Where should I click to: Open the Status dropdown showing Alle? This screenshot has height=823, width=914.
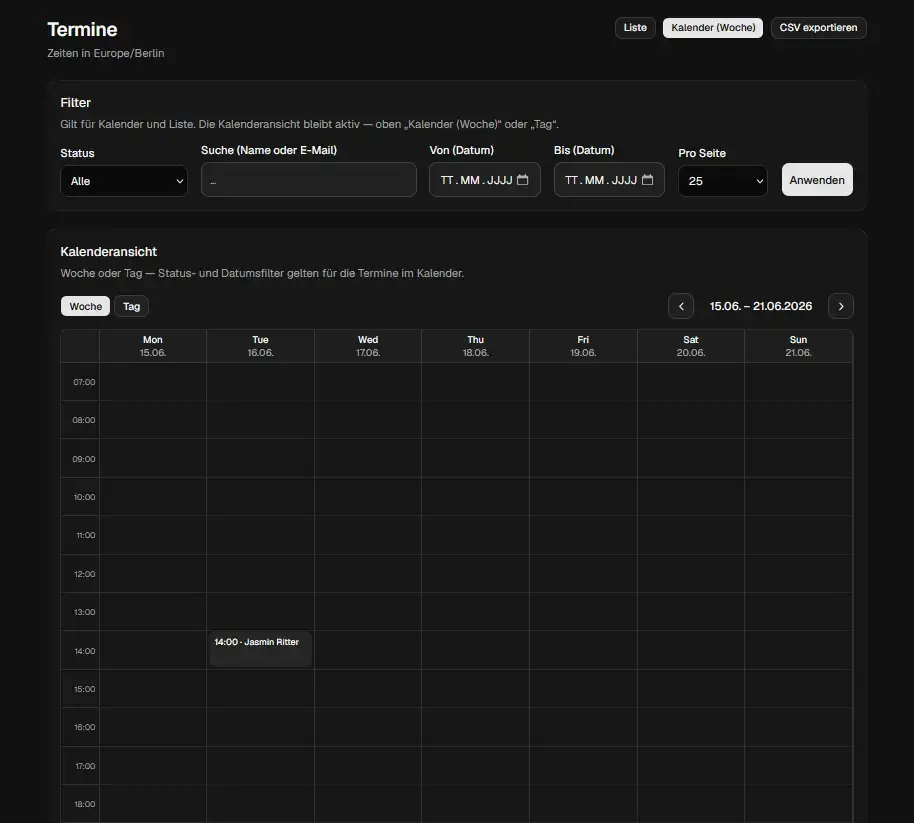(124, 181)
